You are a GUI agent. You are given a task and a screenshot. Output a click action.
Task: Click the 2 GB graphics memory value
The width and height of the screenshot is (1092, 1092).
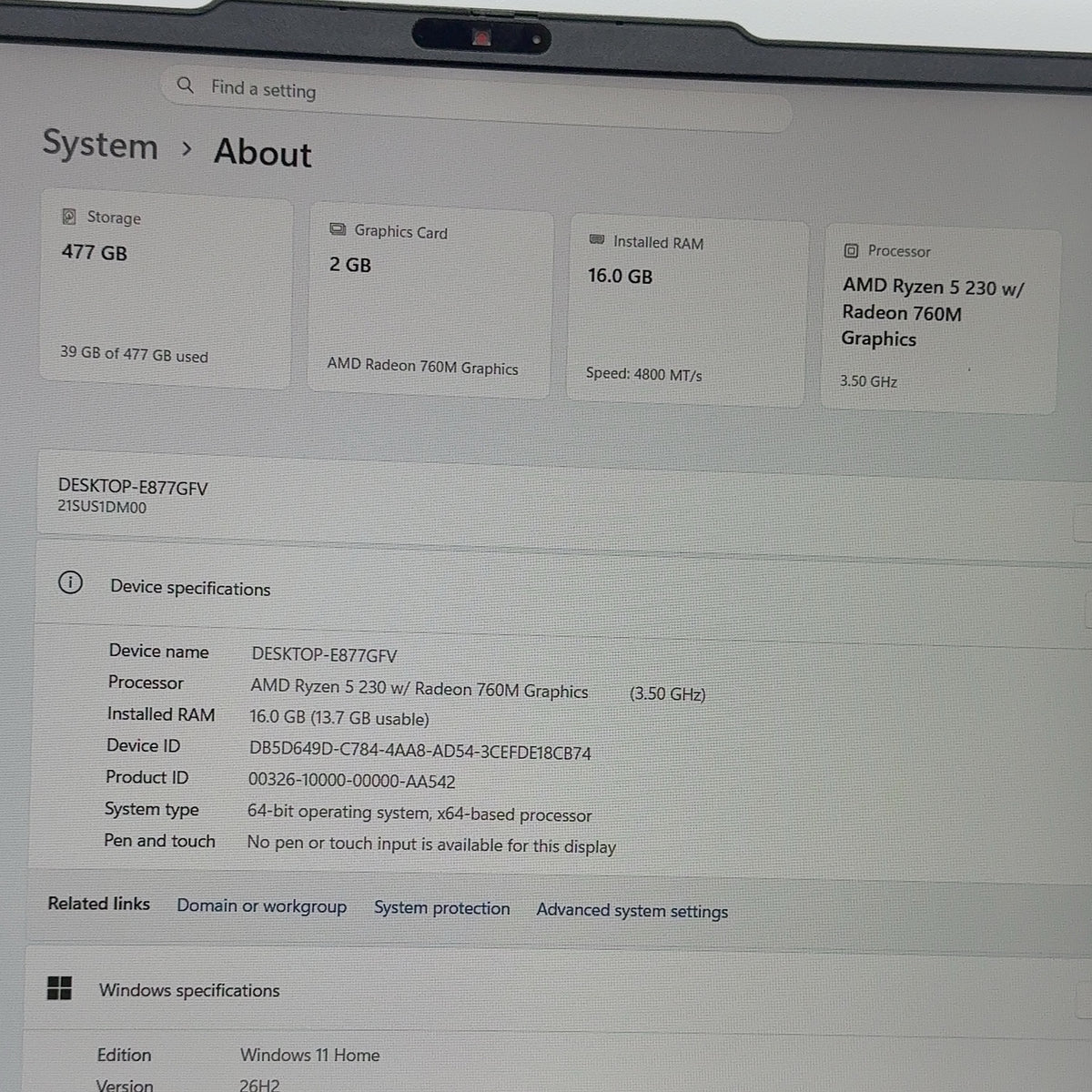point(350,265)
